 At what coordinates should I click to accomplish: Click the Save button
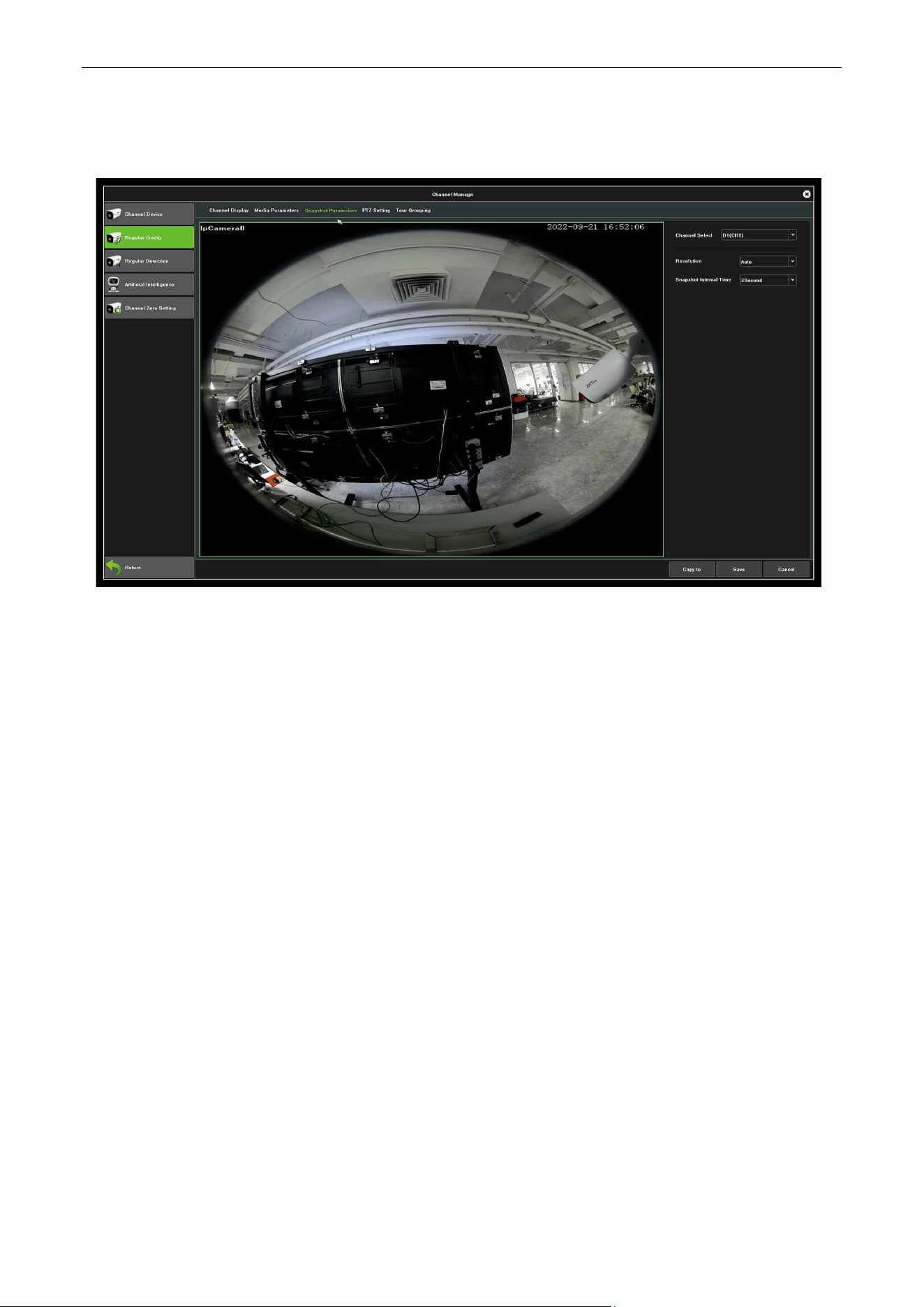coord(739,569)
